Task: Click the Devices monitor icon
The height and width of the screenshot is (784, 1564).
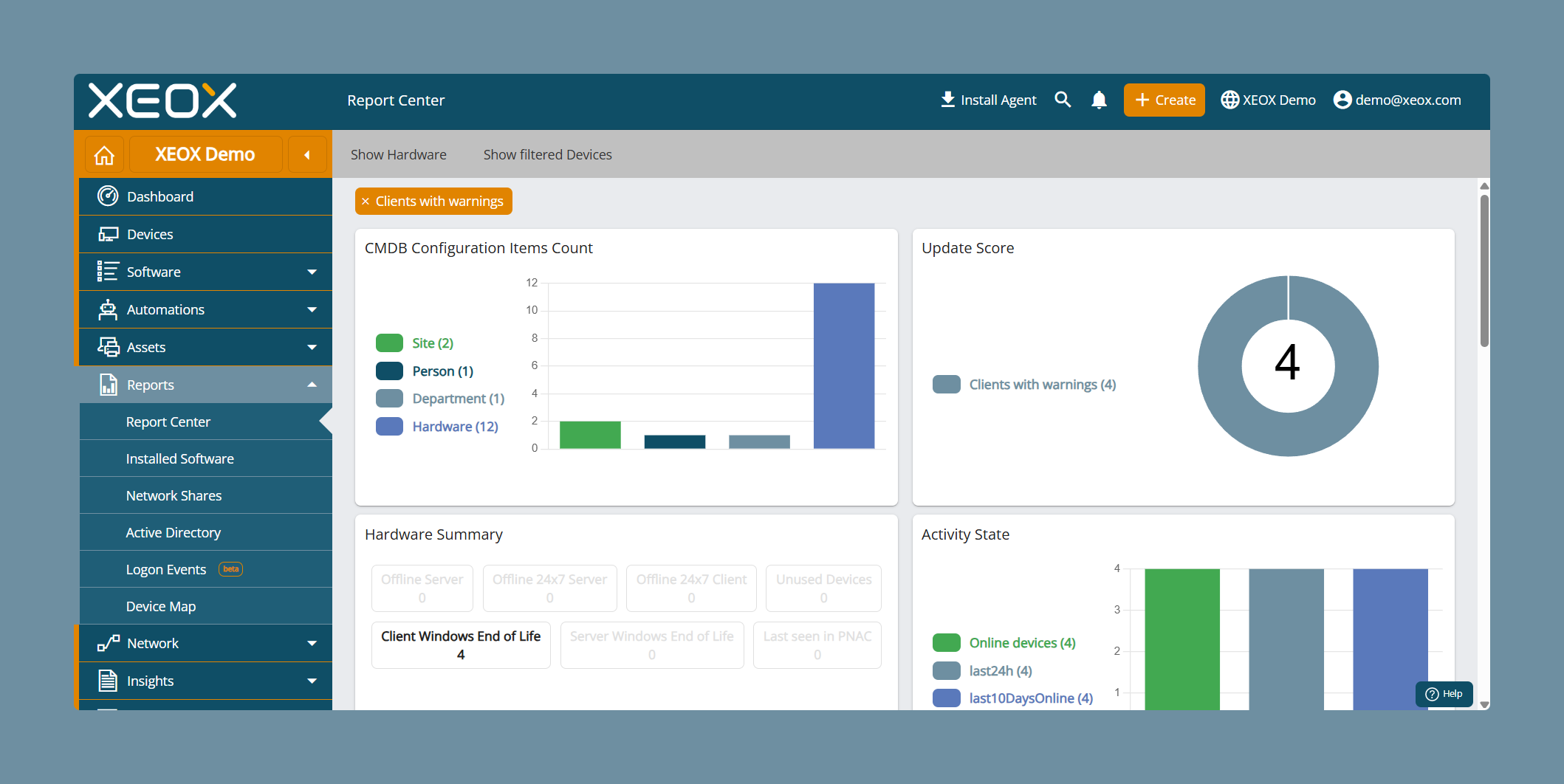Action: point(108,234)
